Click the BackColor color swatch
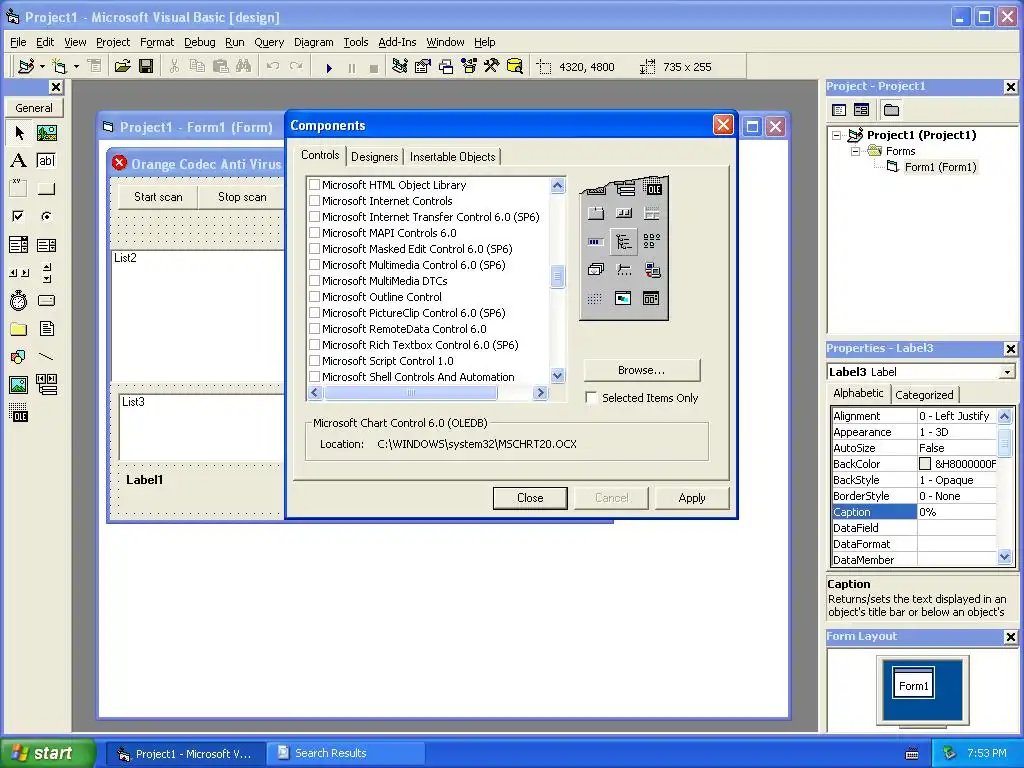 (925, 464)
